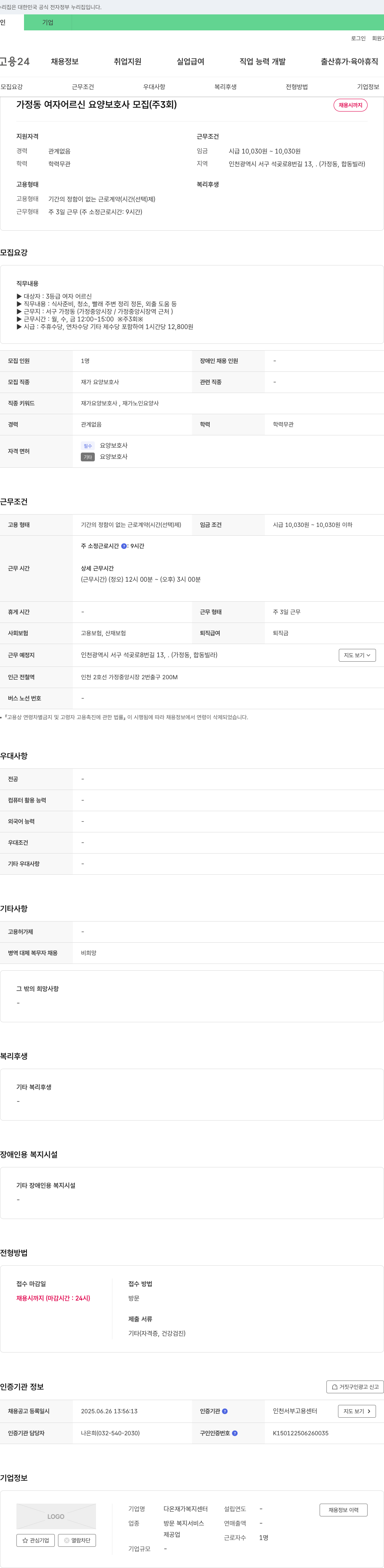Jump to the 전형방법 section tab

click(296, 87)
